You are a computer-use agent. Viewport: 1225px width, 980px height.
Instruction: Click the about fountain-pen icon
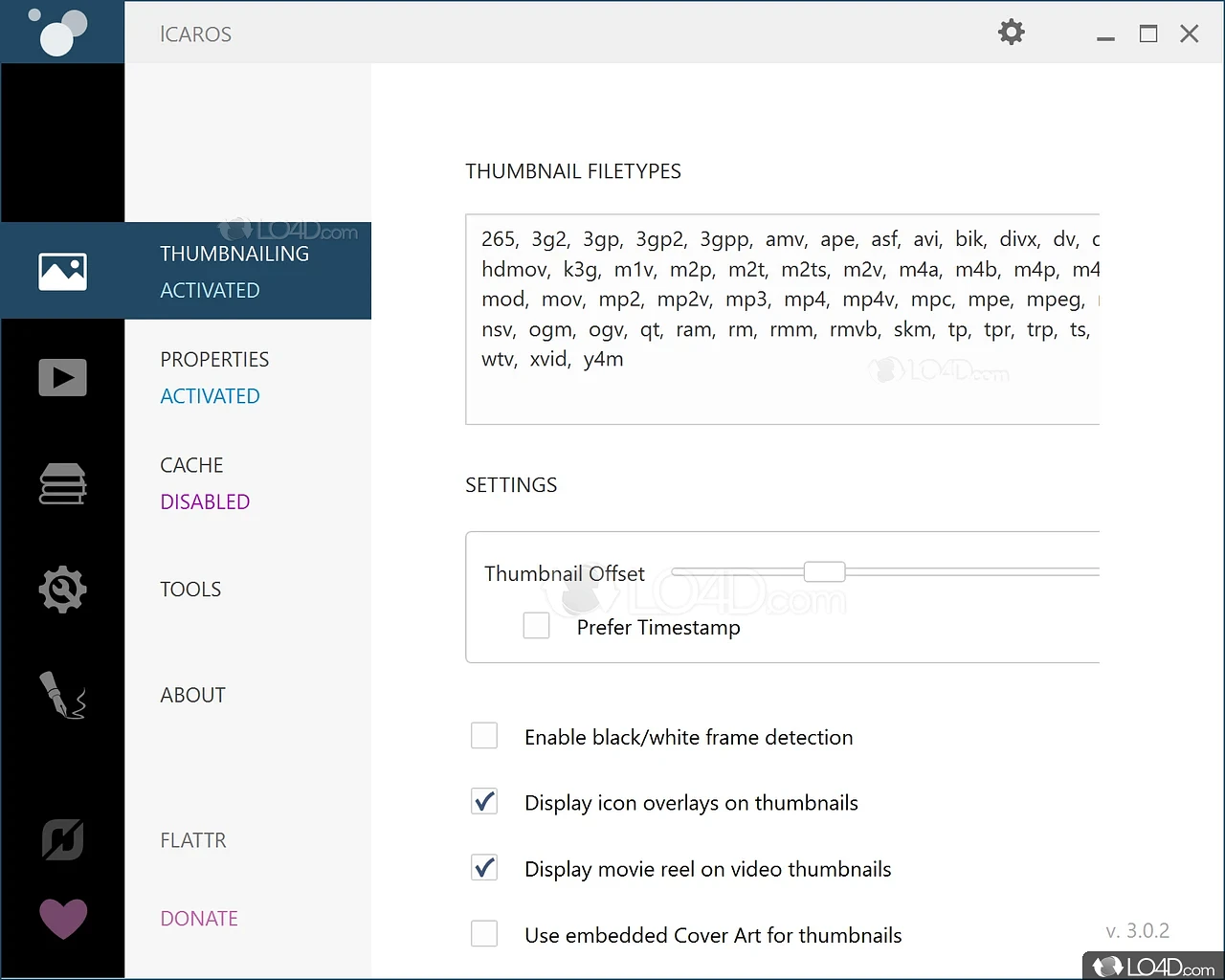point(63,695)
